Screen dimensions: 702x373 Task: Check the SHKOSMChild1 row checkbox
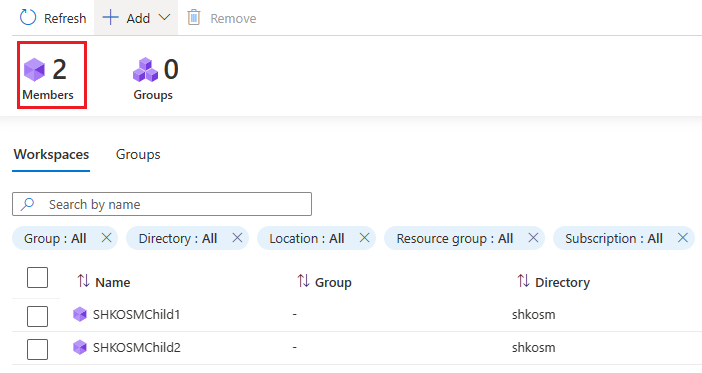tap(38, 316)
